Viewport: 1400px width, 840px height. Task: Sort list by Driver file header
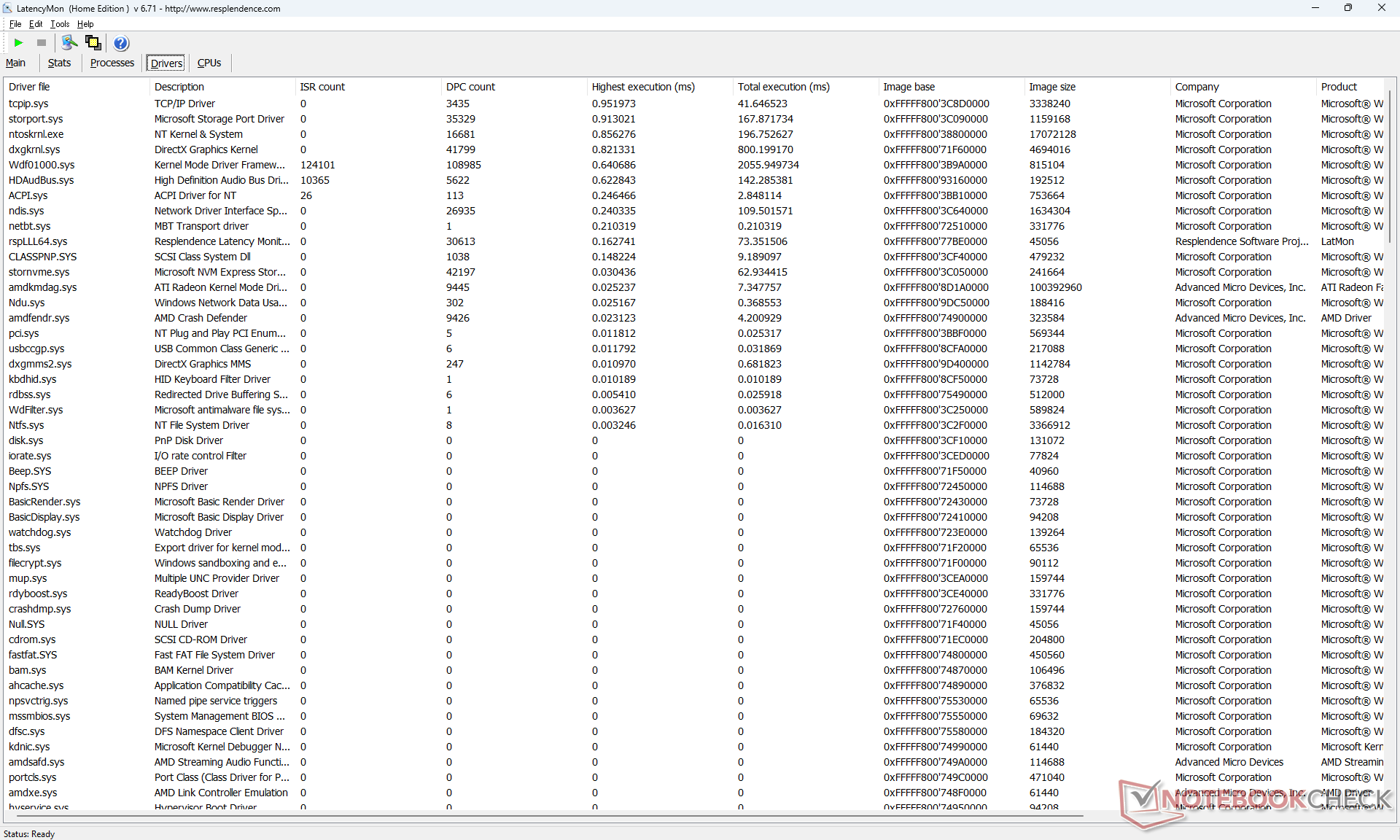29,87
